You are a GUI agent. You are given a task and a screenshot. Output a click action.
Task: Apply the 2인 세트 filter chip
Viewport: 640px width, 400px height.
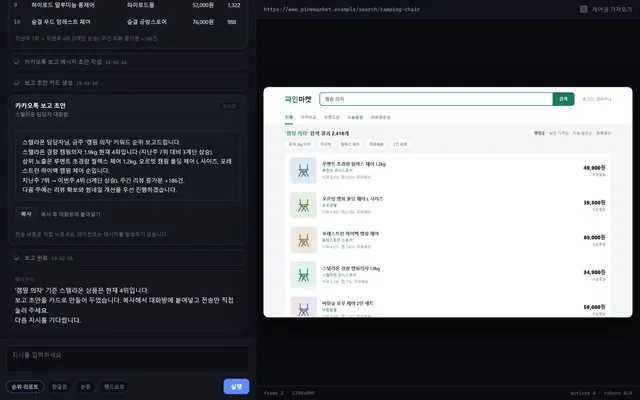(400, 144)
